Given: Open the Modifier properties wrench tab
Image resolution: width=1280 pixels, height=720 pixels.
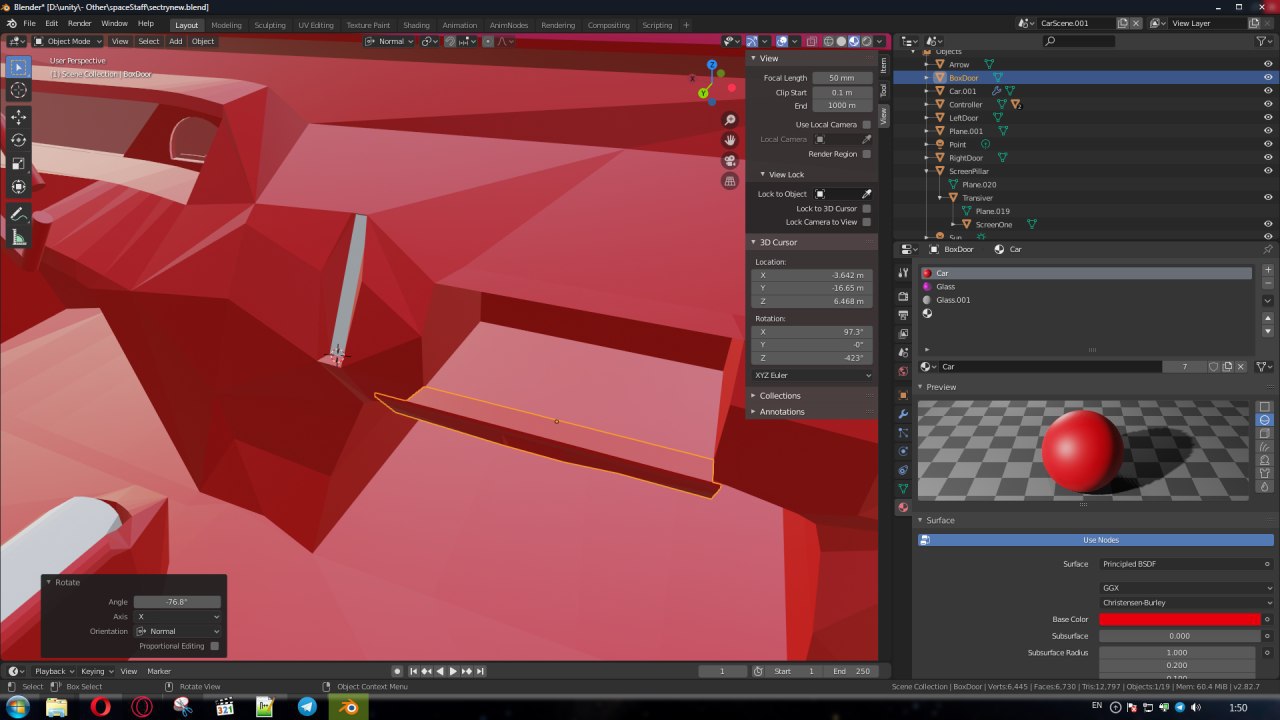Looking at the screenshot, I should [903, 414].
